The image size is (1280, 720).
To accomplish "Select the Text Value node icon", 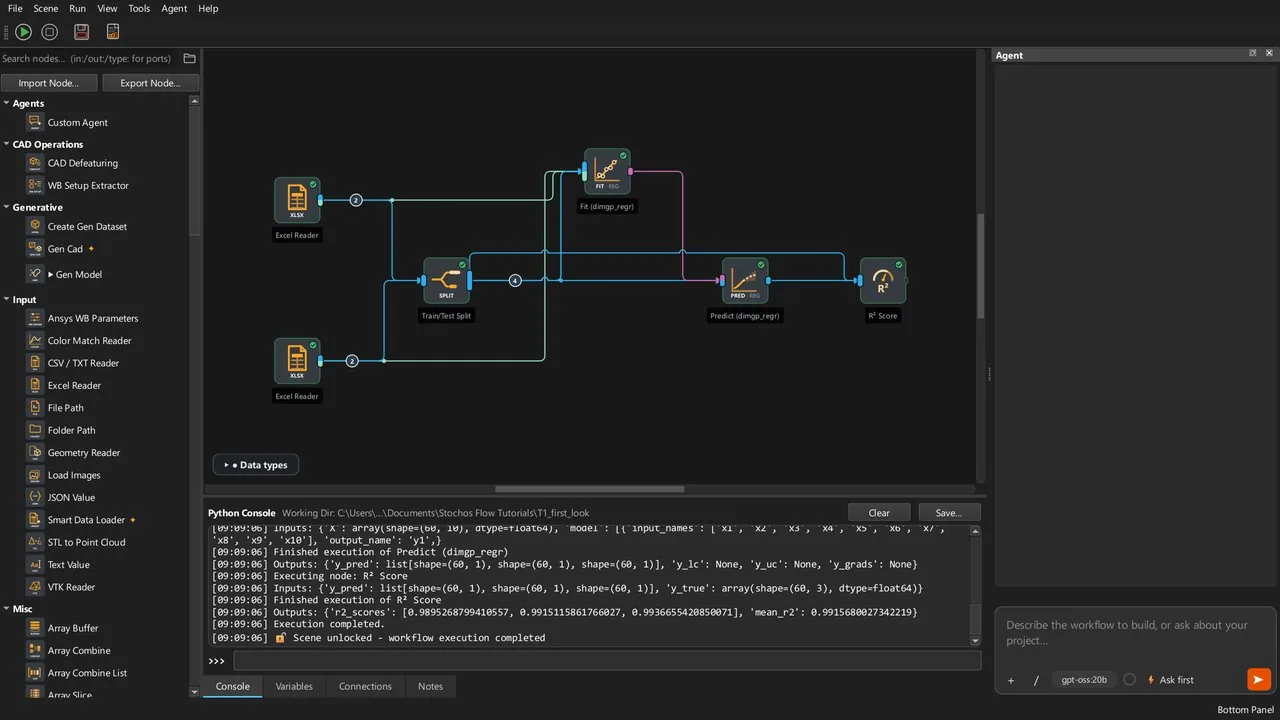I will pyautogui.click(x=35, y=565).
